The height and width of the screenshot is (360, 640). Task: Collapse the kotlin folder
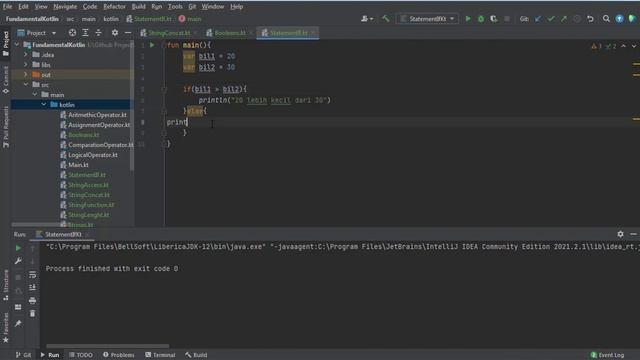point(44,104)
